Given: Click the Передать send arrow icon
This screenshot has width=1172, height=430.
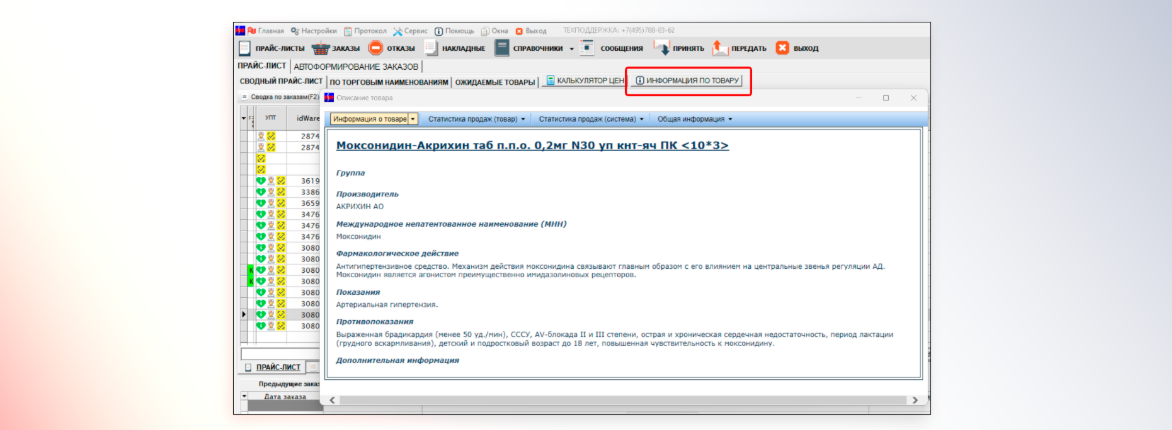Looking at the screenshot, I should tap(718, 48).
